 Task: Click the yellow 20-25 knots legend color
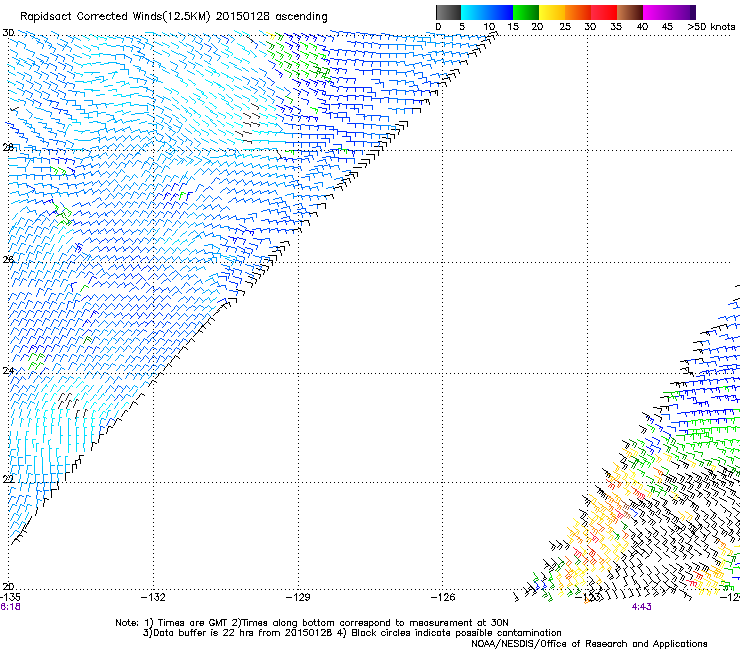pos(552,12)
